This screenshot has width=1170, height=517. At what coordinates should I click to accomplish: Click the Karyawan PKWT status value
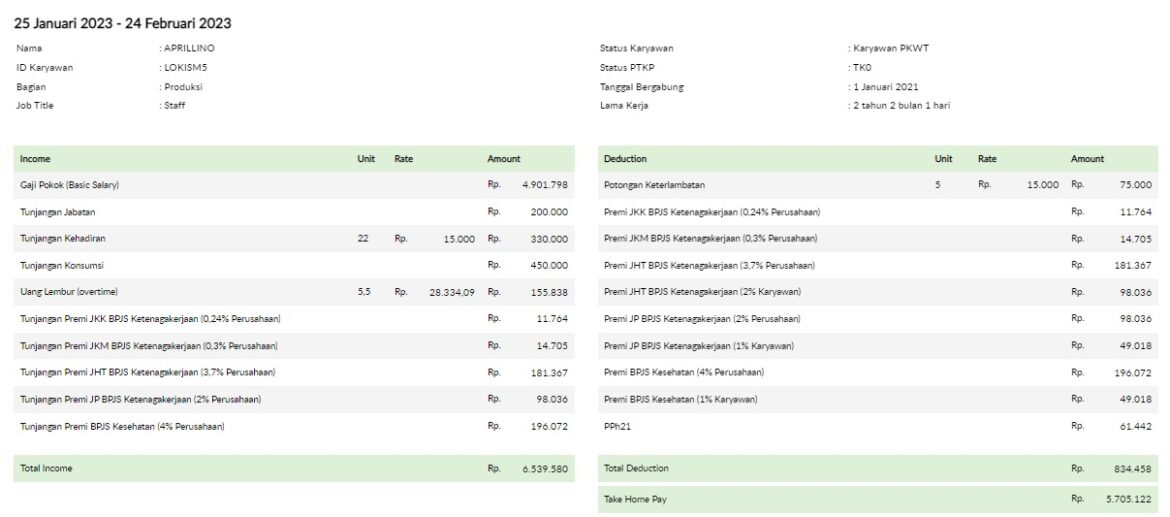pyautogui.click(x=891, y=48)
